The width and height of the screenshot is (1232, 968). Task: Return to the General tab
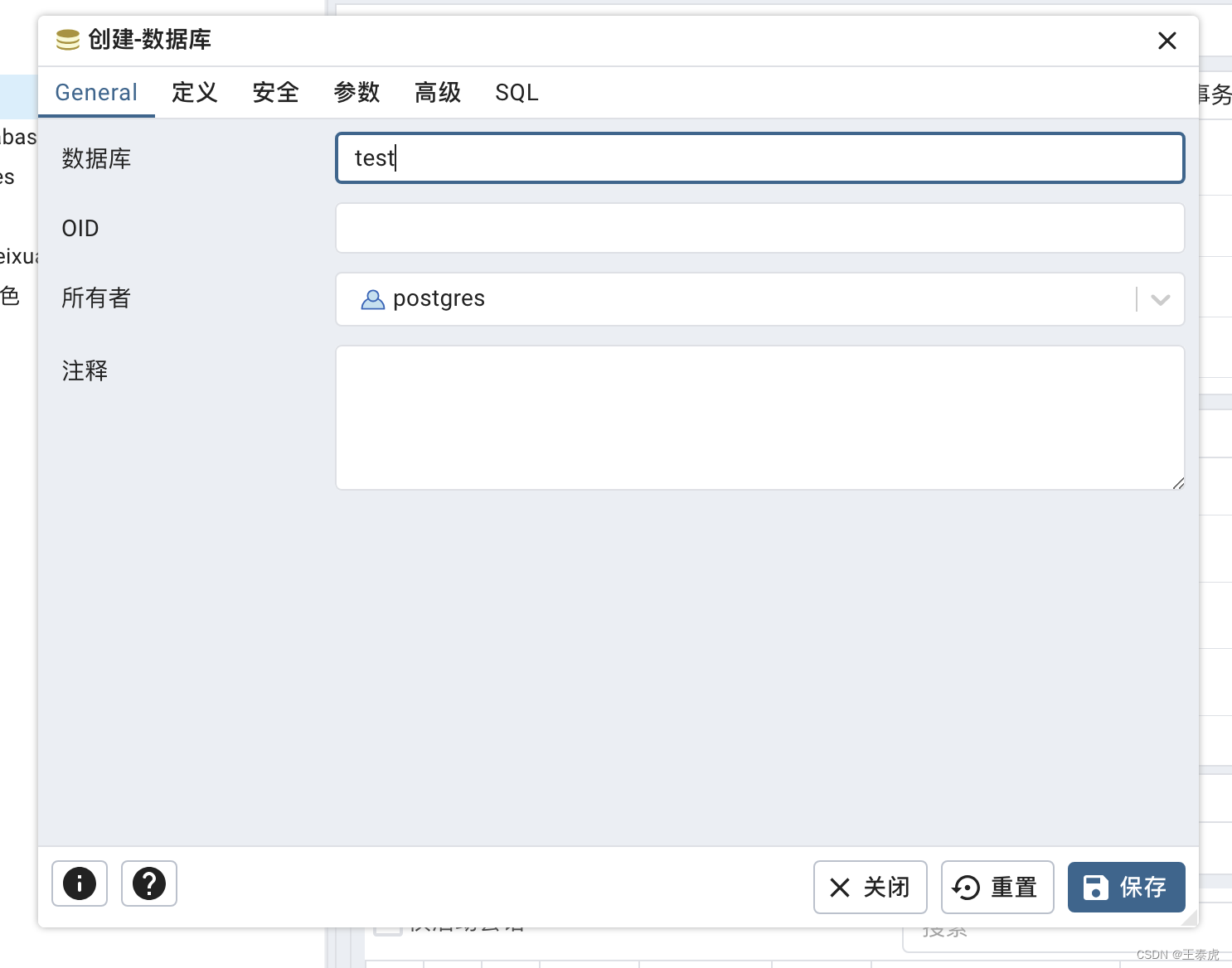tap(96, 92)
